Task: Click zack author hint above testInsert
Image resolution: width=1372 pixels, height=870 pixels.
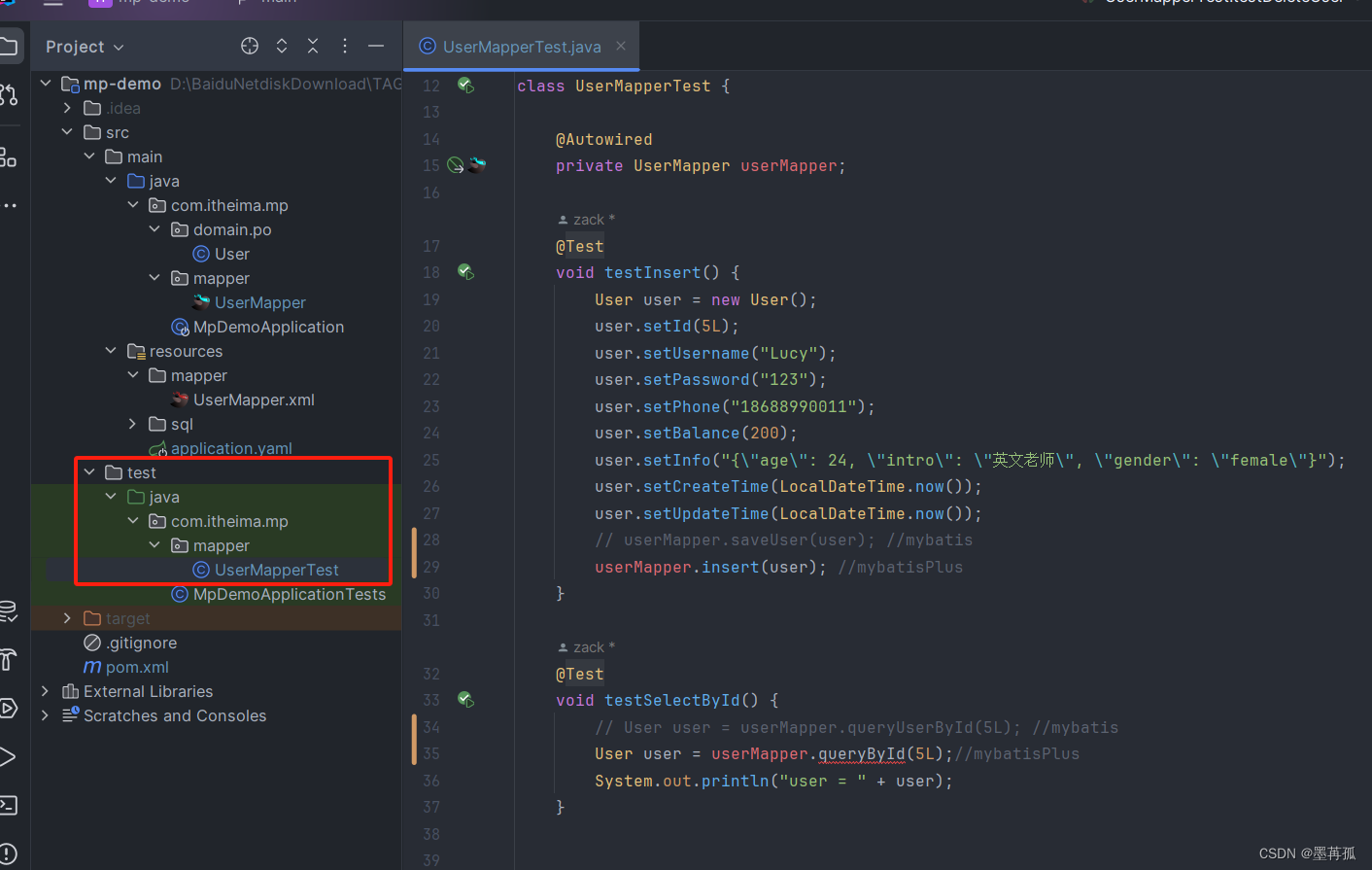Action: point(586,220)
